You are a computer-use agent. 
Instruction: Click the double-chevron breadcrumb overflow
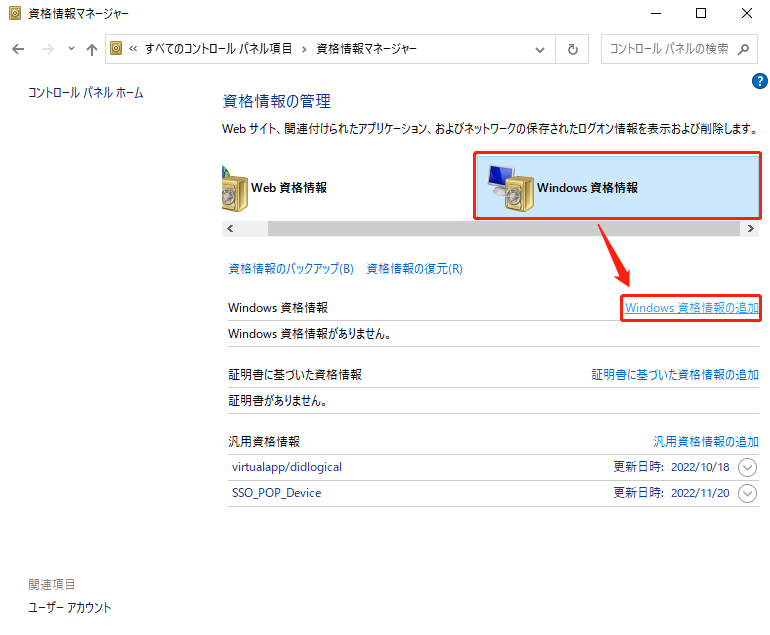(133, 49)
